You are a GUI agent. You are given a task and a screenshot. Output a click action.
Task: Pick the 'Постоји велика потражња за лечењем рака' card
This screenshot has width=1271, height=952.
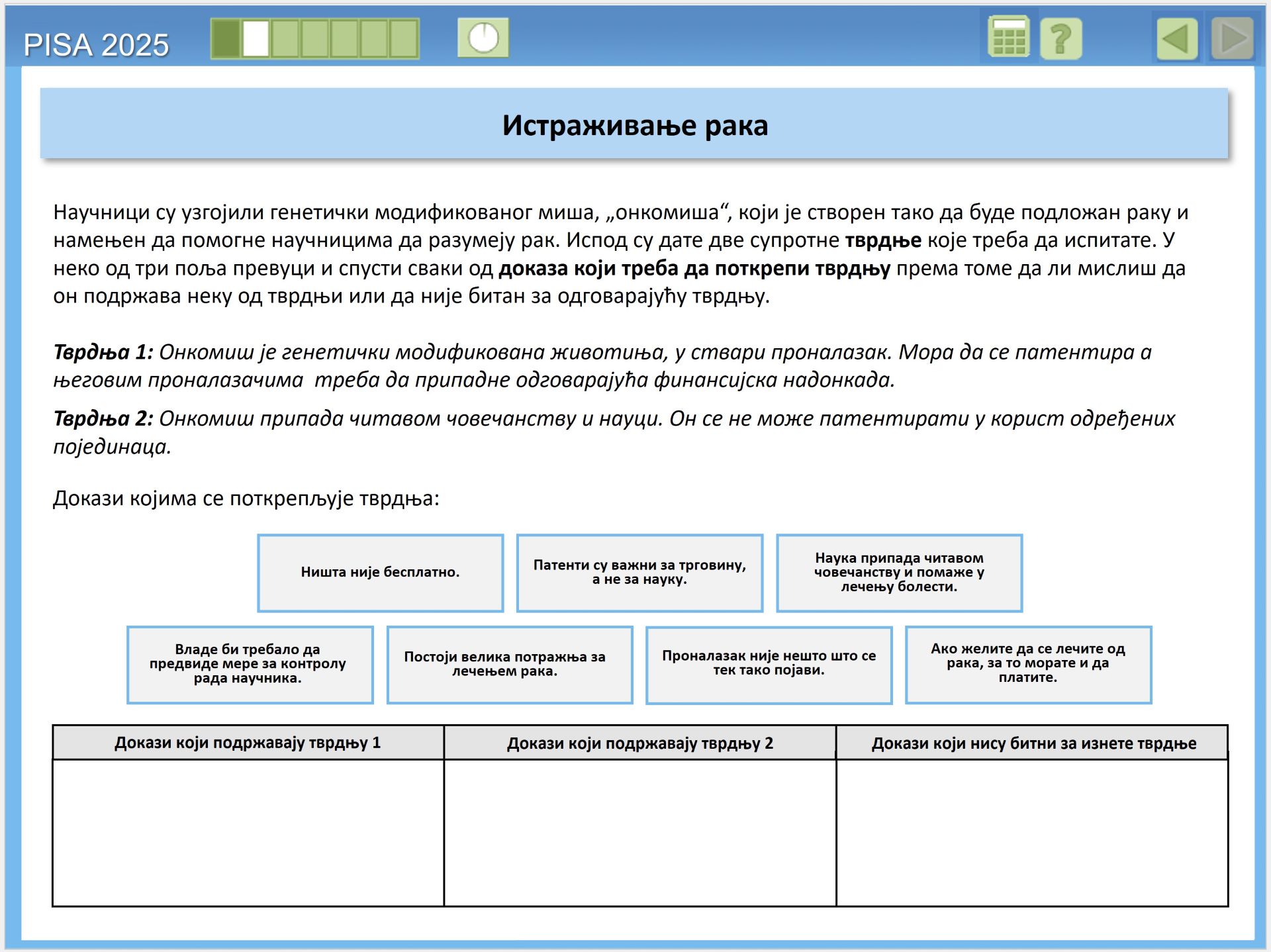509,664
